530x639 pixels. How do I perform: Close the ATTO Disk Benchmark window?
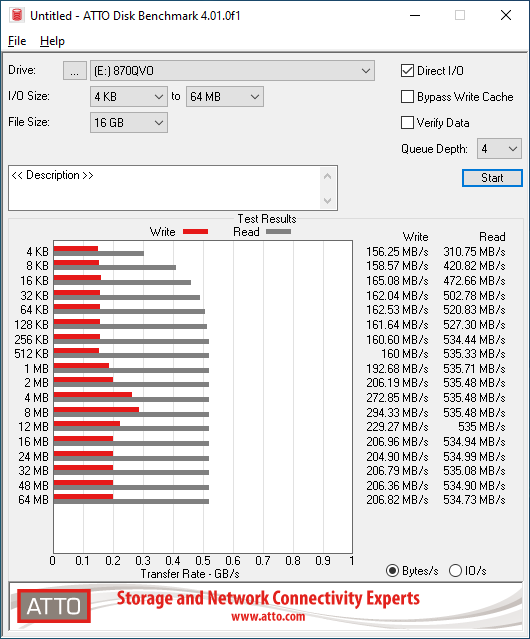pos(506,15)
